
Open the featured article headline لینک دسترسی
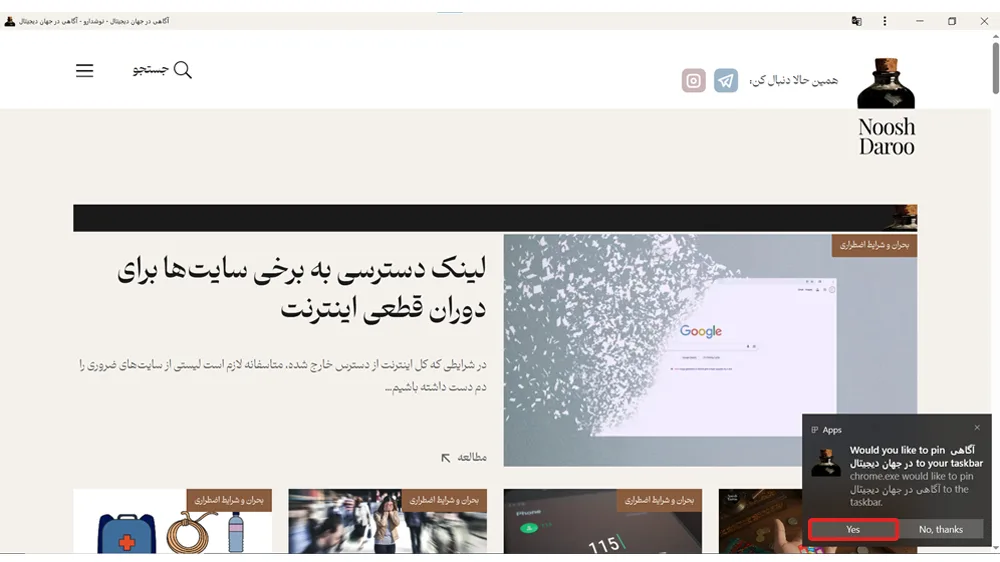coord(302,288)
